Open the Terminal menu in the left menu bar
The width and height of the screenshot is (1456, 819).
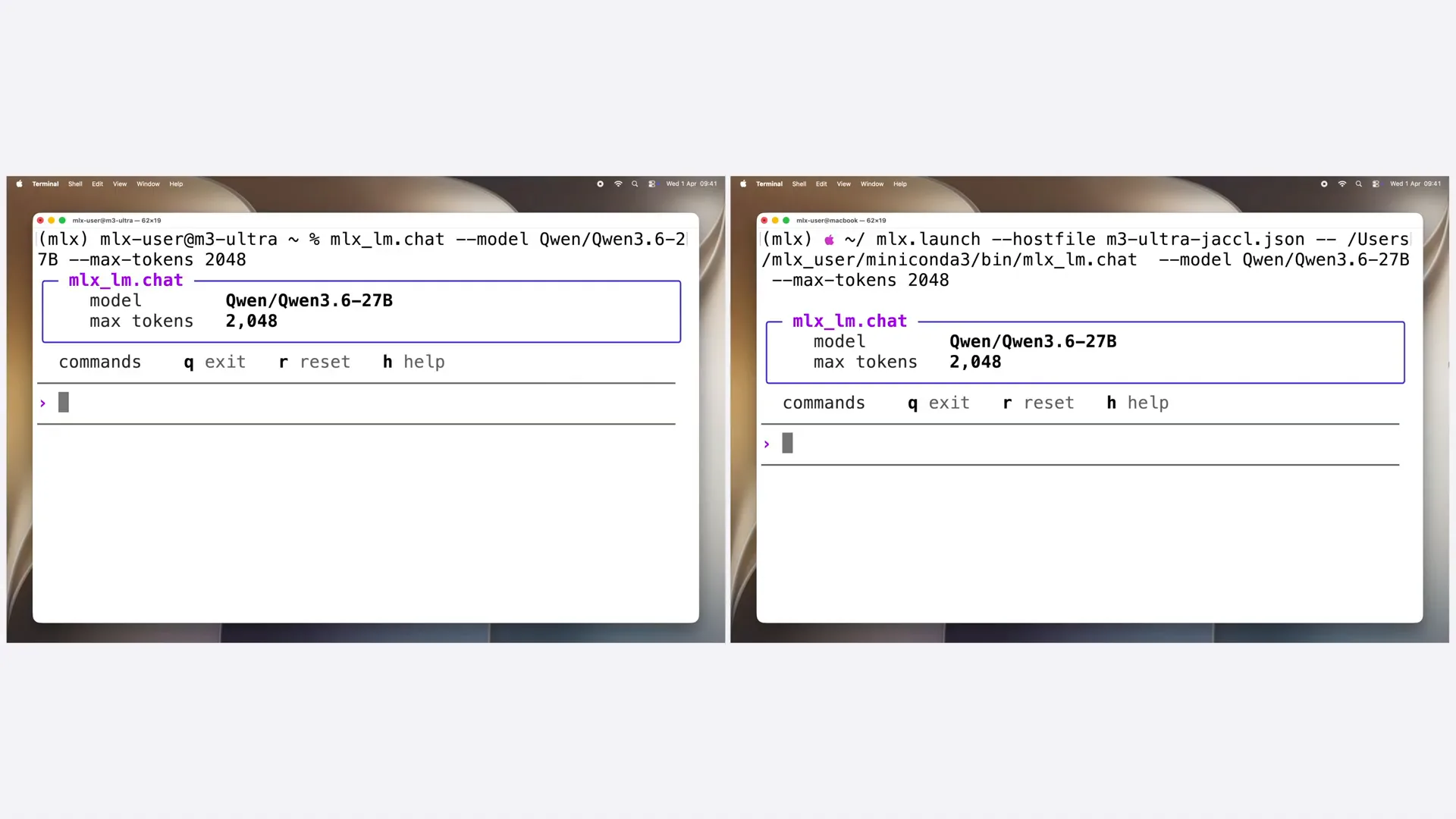click(45, 184)
